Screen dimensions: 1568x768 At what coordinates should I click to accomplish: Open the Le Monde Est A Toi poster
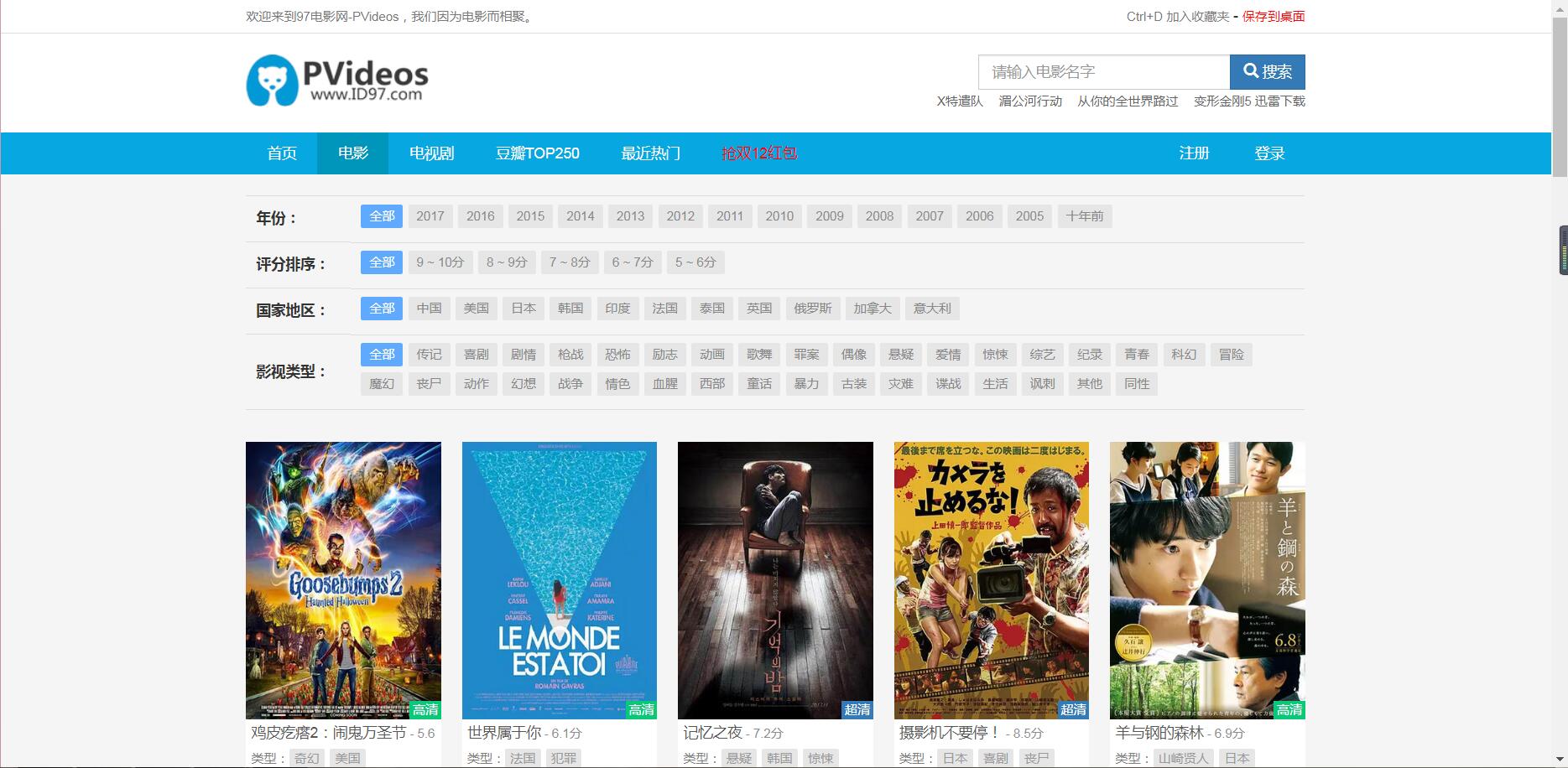click(560, 580)
